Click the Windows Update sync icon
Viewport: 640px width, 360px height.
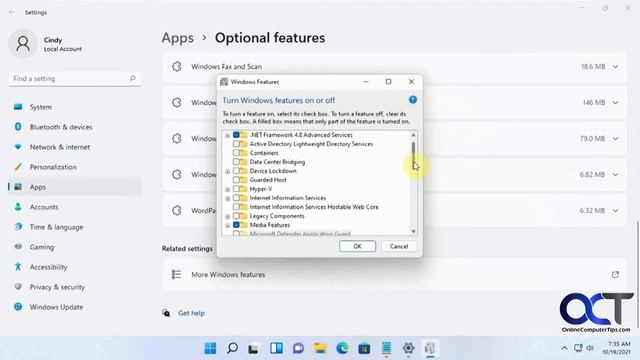(x=18, y=307)
